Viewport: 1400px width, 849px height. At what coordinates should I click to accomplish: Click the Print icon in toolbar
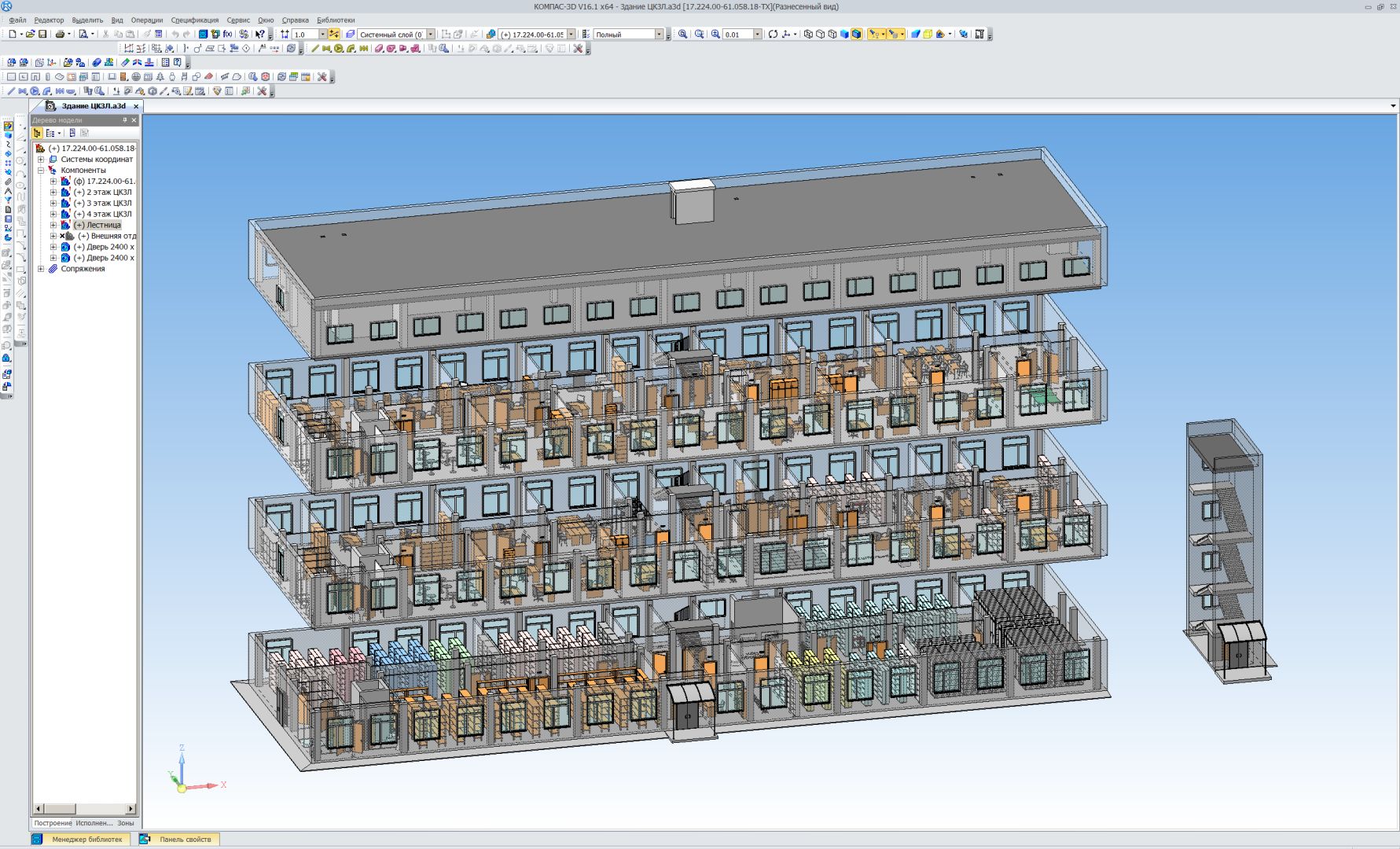tap(60, 35)
